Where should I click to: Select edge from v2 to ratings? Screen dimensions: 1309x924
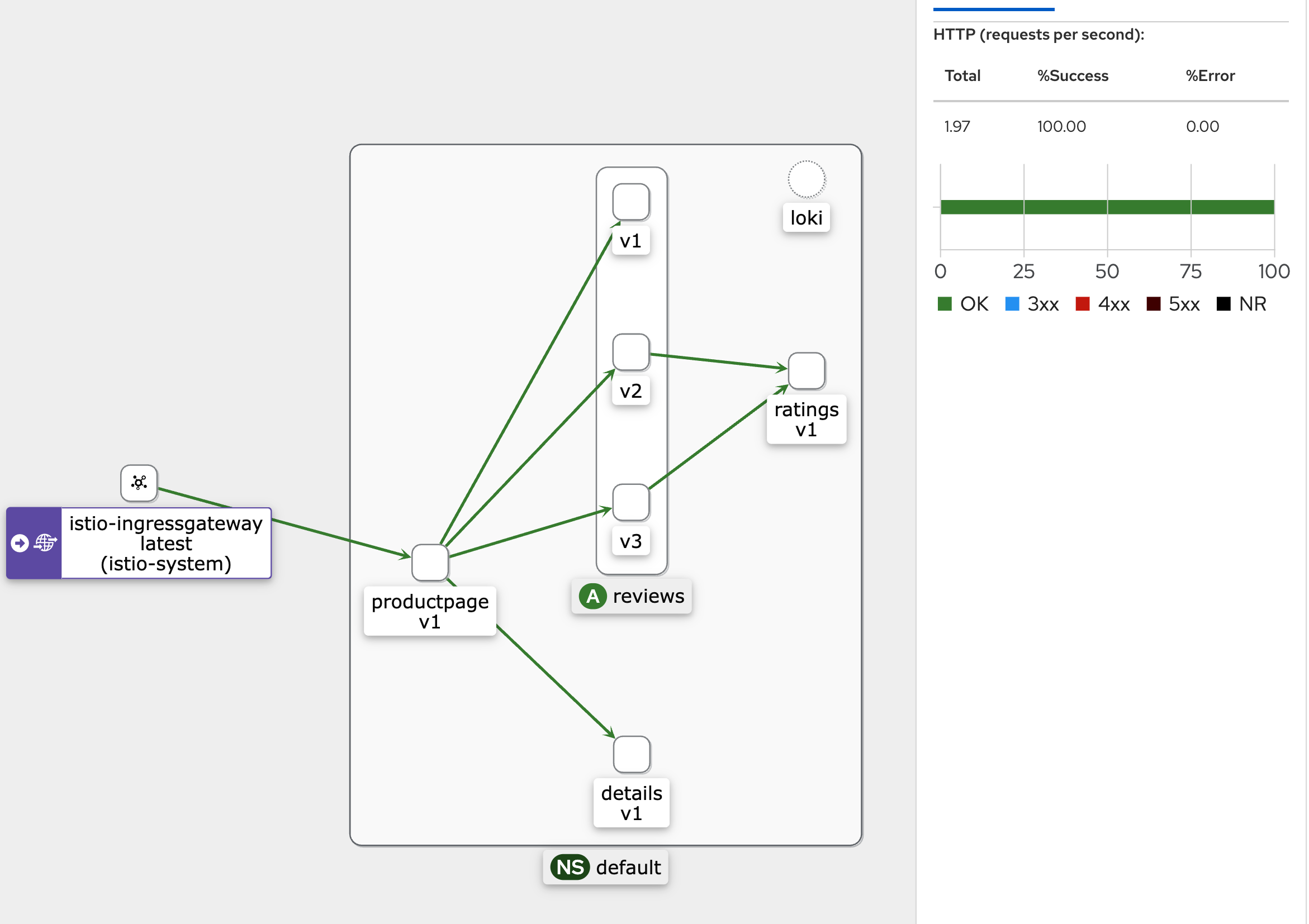tap(718, 361)
